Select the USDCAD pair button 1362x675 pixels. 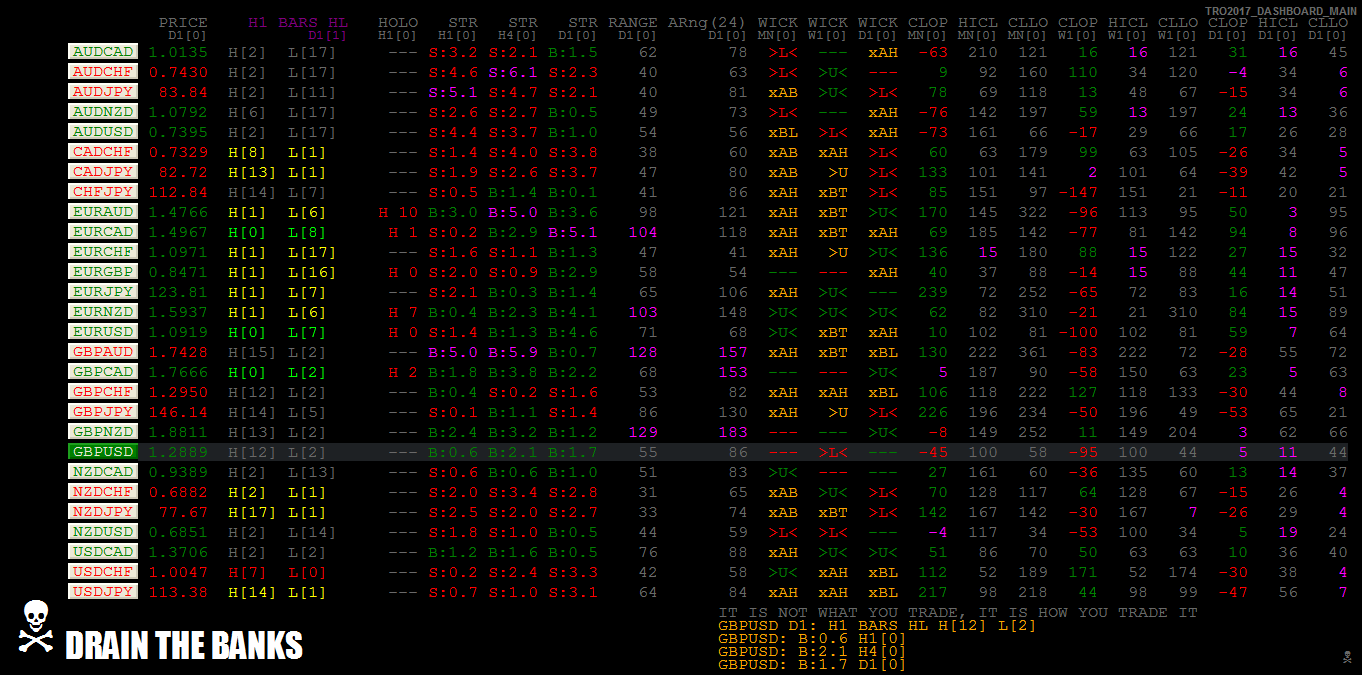click(x=103, y=551)
